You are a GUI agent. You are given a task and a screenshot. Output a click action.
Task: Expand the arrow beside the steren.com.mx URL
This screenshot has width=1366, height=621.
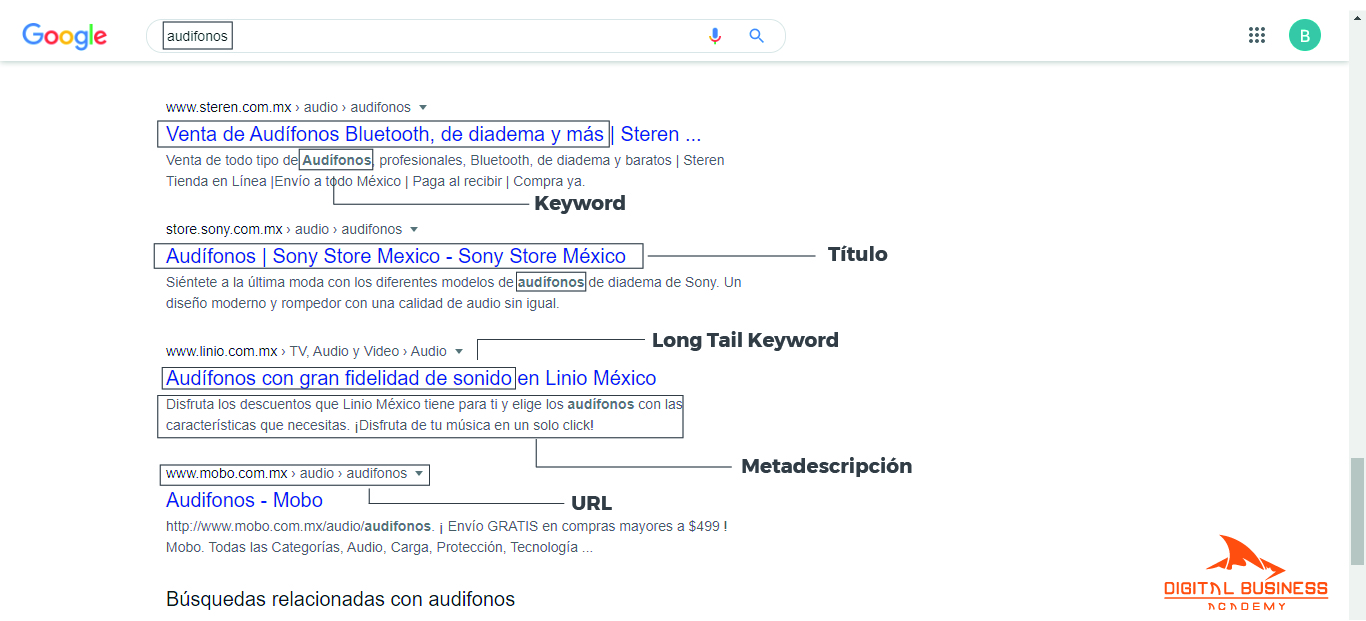423,108
